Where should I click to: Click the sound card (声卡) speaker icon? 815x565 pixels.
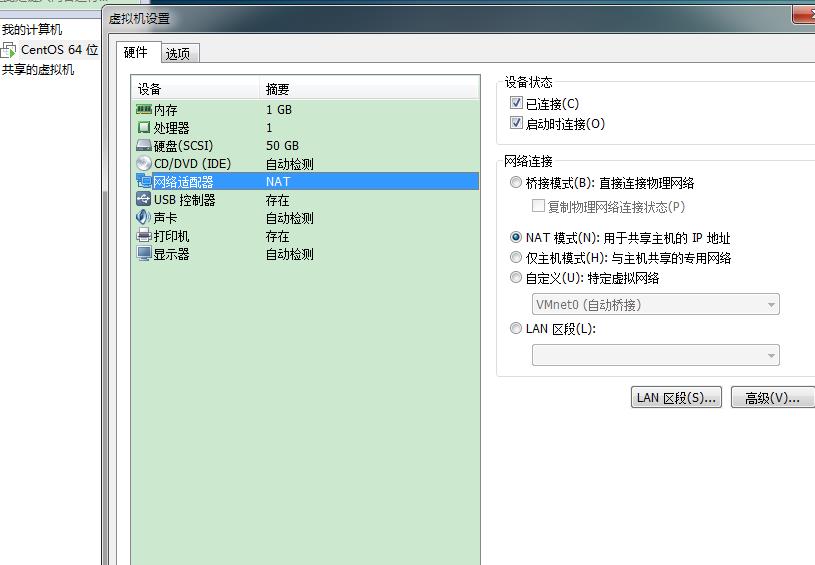(143, 217)
